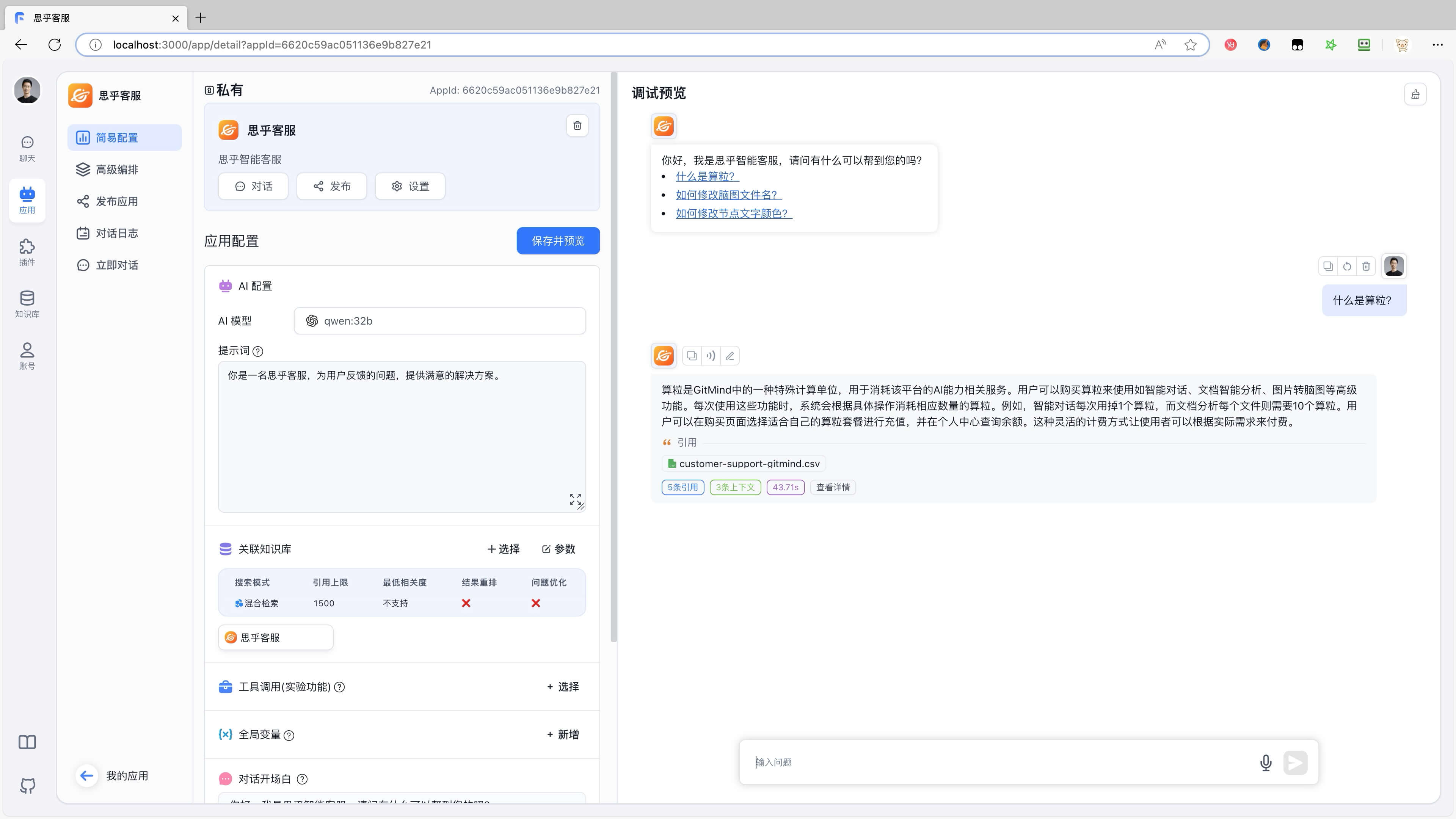This screenshot has height=819, width=1456.
Task: Open 参数 for the linked knowledge base
Action: click(559, 549)
